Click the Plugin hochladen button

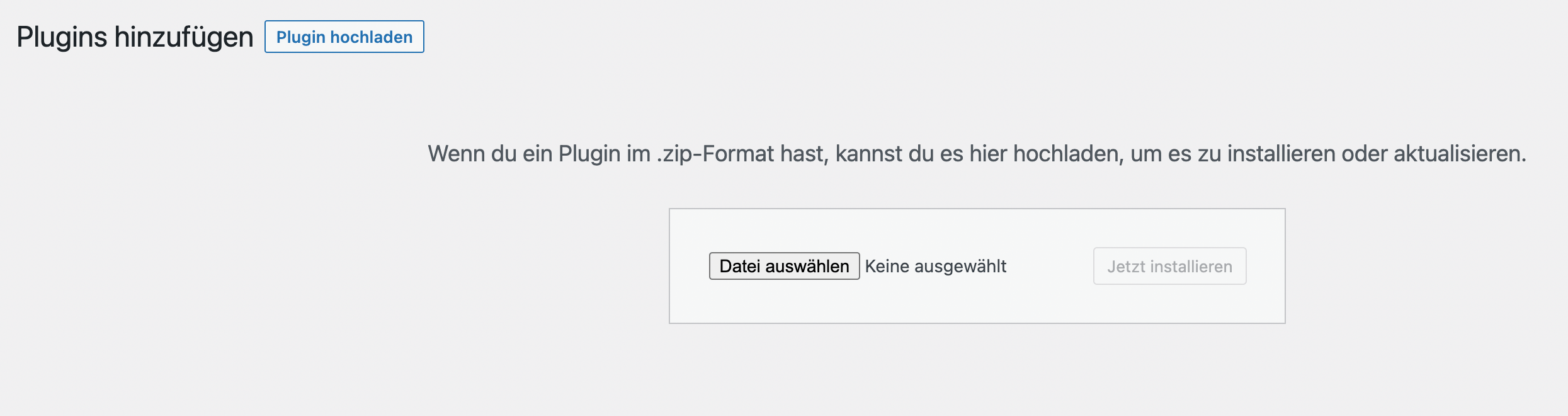tap(344, 37)
